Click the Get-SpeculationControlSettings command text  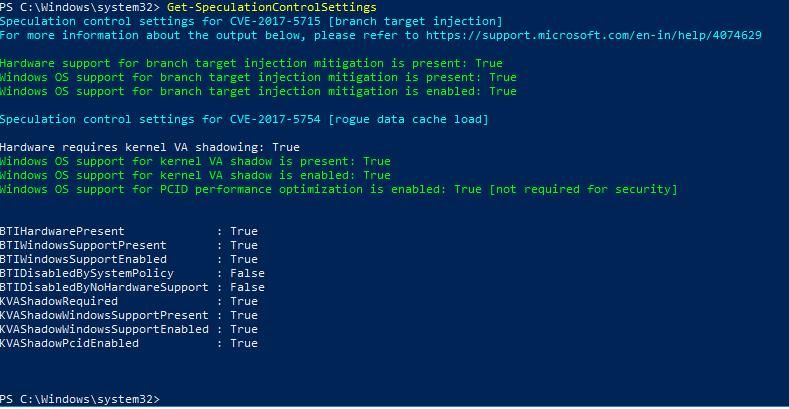[272, 8]
